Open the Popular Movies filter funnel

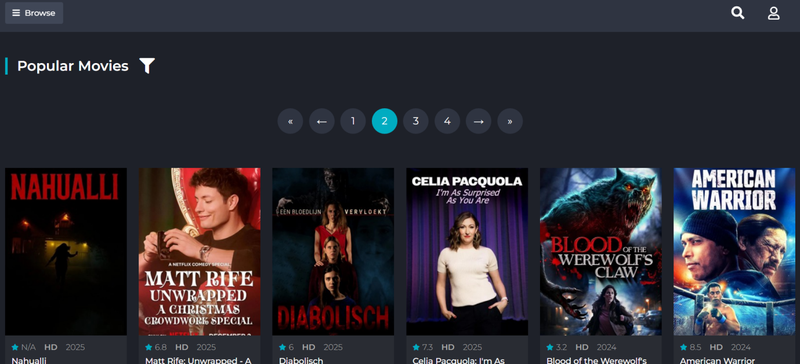[147, 66]
